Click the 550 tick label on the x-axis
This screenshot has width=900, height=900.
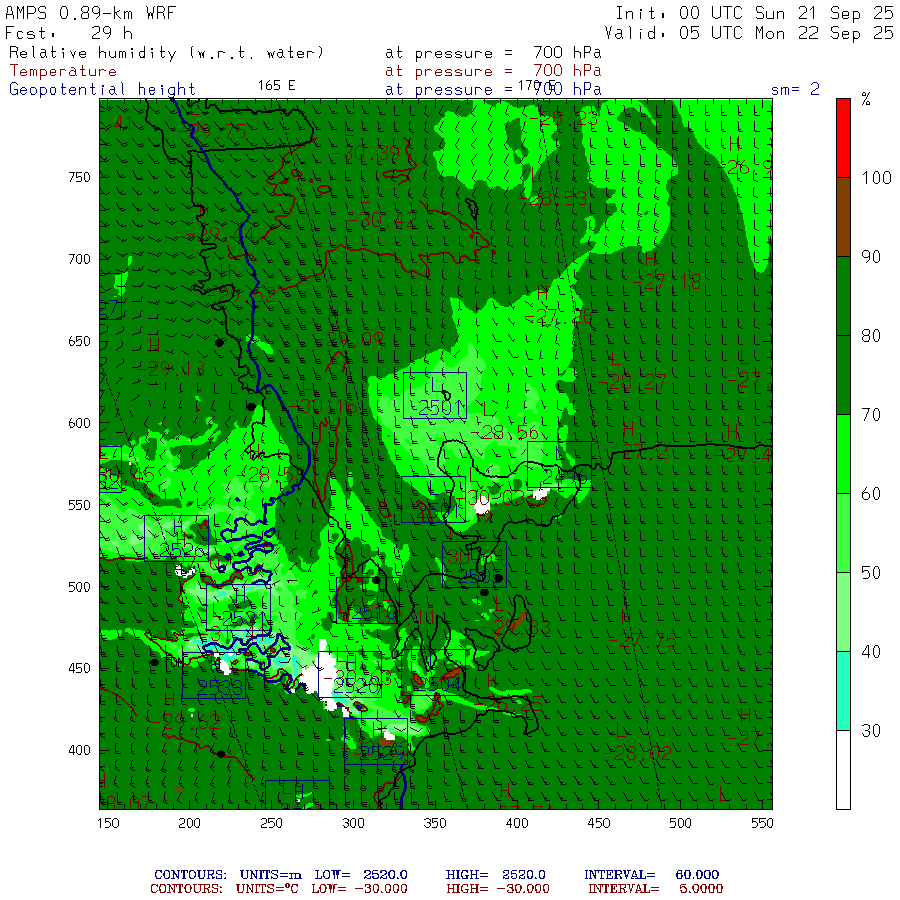762,822
